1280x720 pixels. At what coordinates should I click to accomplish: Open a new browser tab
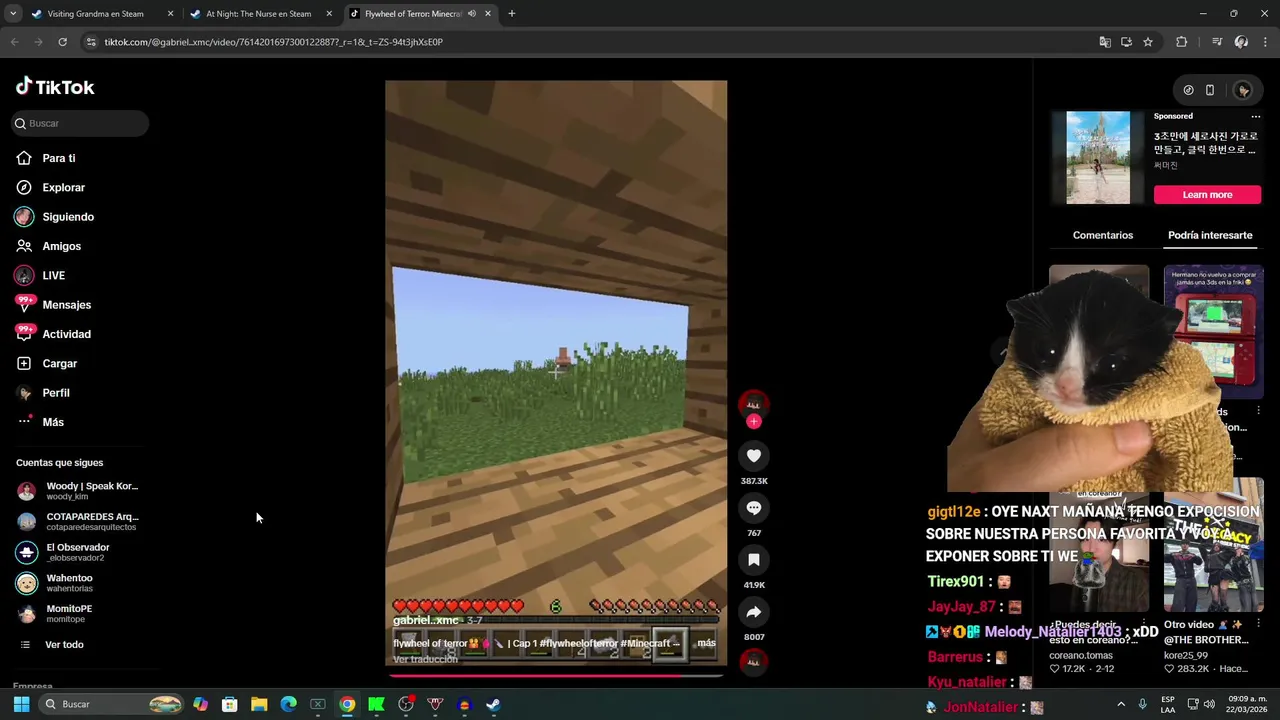coord(512,14)
